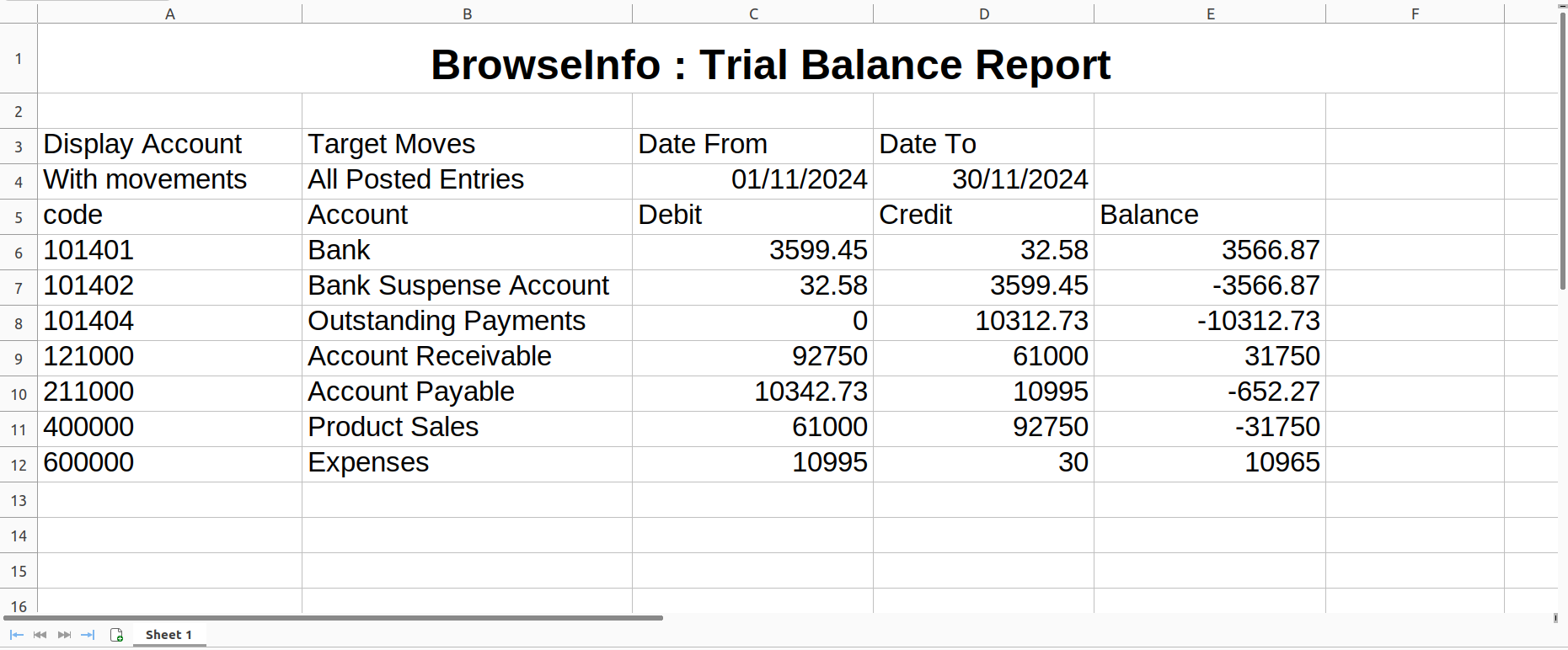Screen dimensions: 1568x650
Task: Select the 'Account Receivable' cell
Action: tap(468, 358)
